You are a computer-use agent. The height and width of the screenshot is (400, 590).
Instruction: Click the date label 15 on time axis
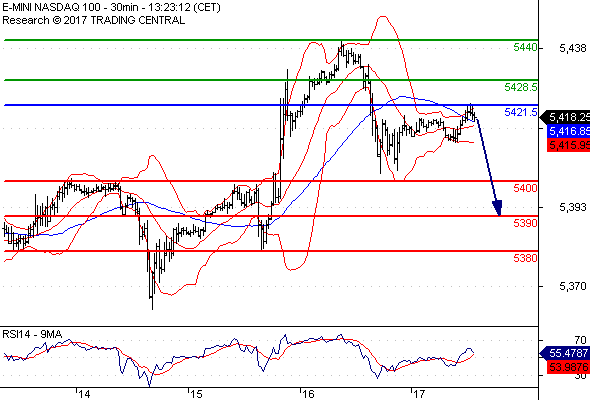click(x=196, y=394)
